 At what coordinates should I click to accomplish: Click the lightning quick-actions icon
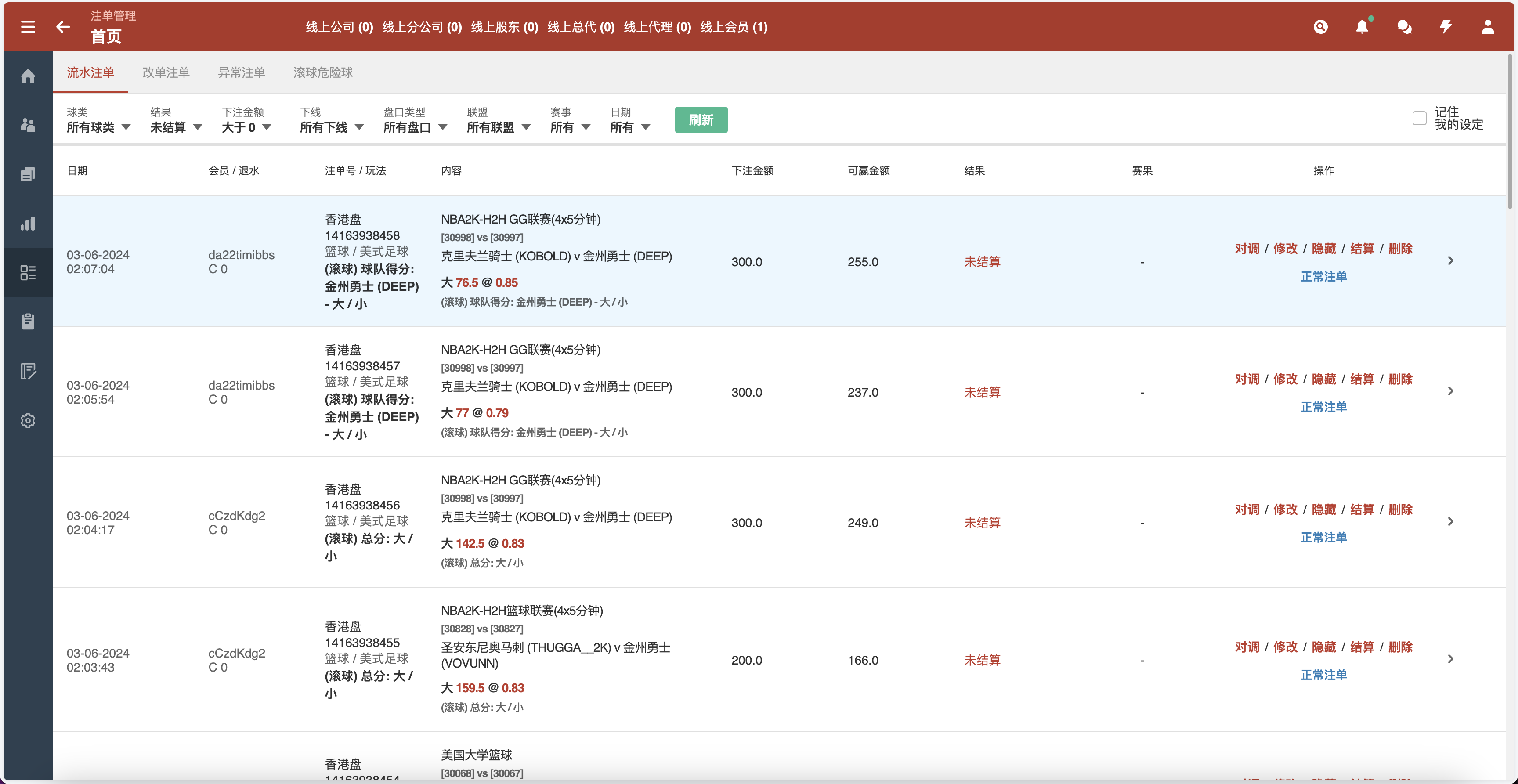coord(1446,26)
